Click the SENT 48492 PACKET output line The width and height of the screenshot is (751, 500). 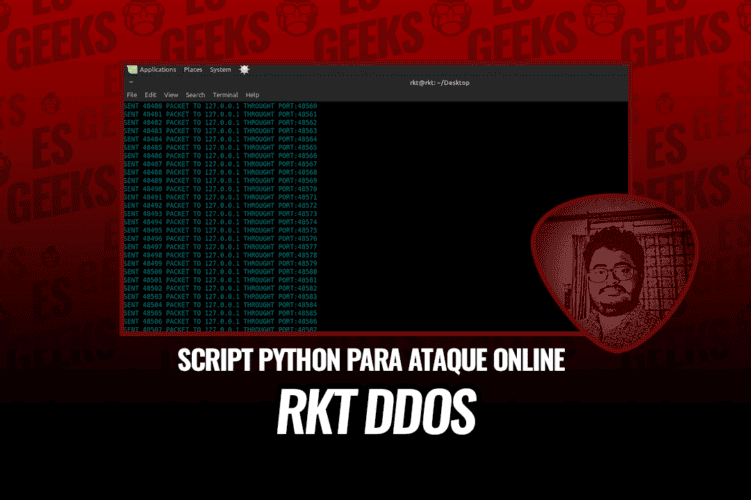click(220, 205)
